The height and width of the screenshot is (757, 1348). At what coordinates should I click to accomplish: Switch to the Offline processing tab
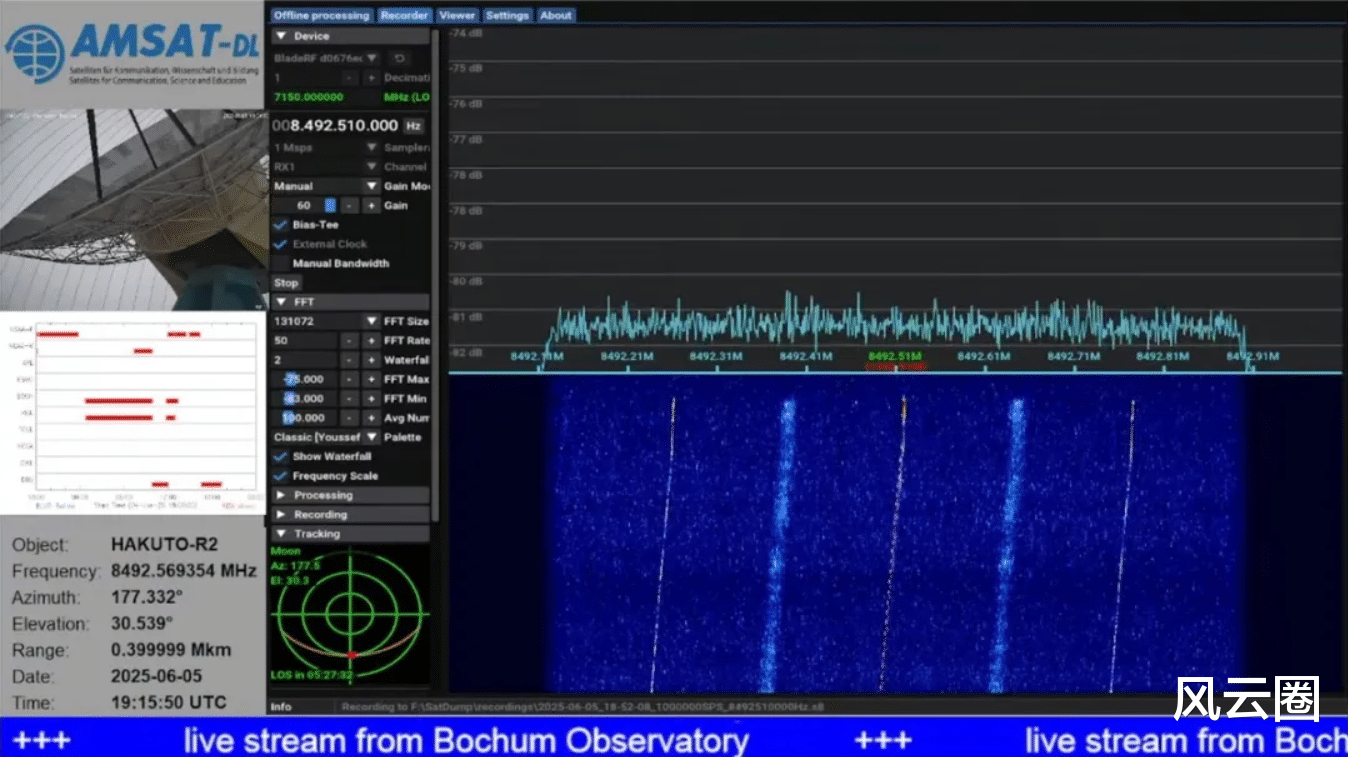[x=321, y=15]
